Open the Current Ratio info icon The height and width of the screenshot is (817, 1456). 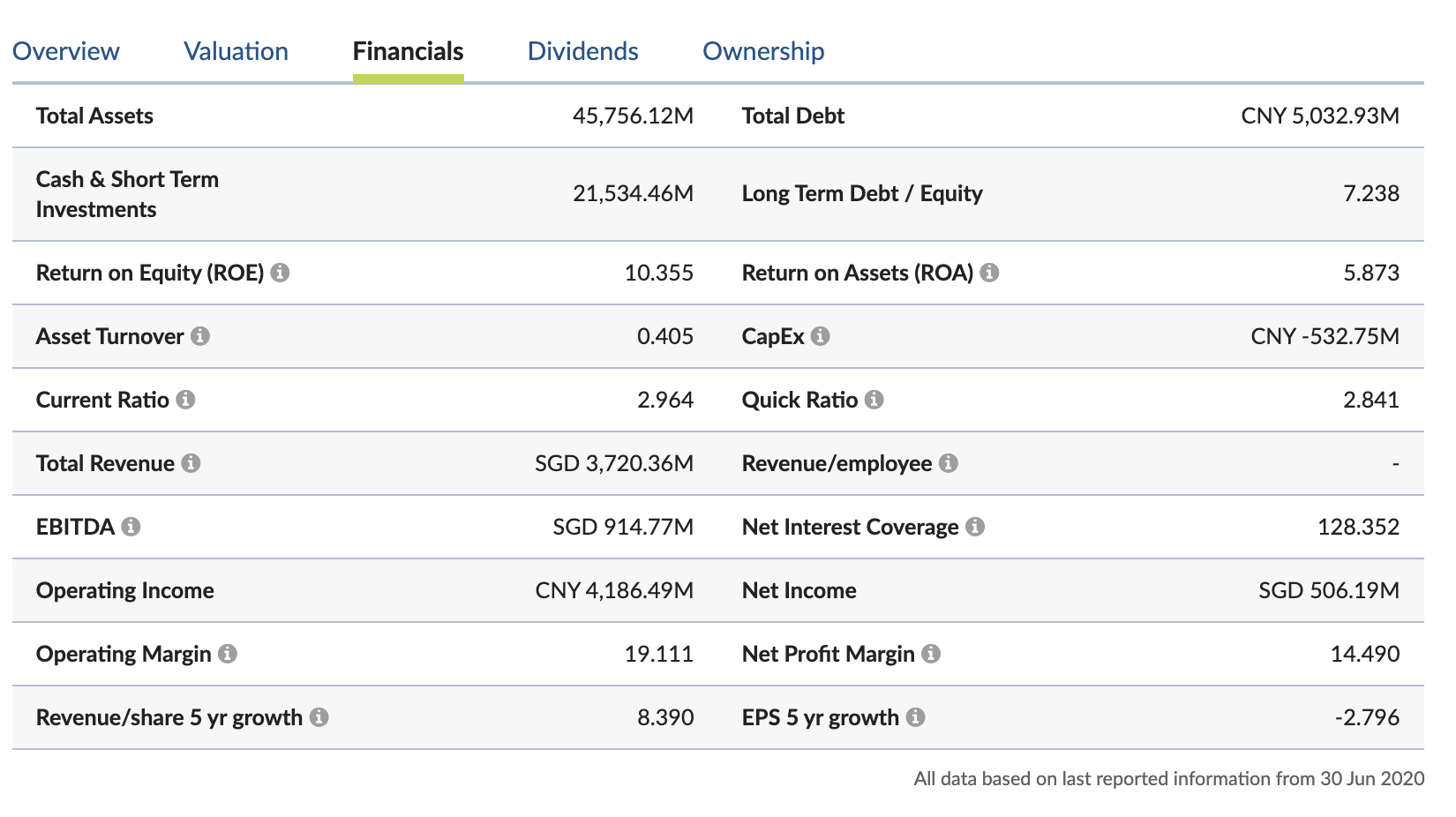(x=185, y=400)
